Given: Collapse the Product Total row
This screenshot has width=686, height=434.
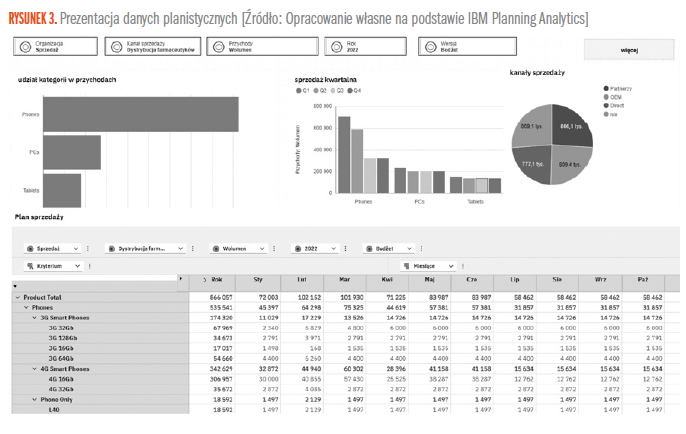Looking at the screenshot, I should click(17, 298).
